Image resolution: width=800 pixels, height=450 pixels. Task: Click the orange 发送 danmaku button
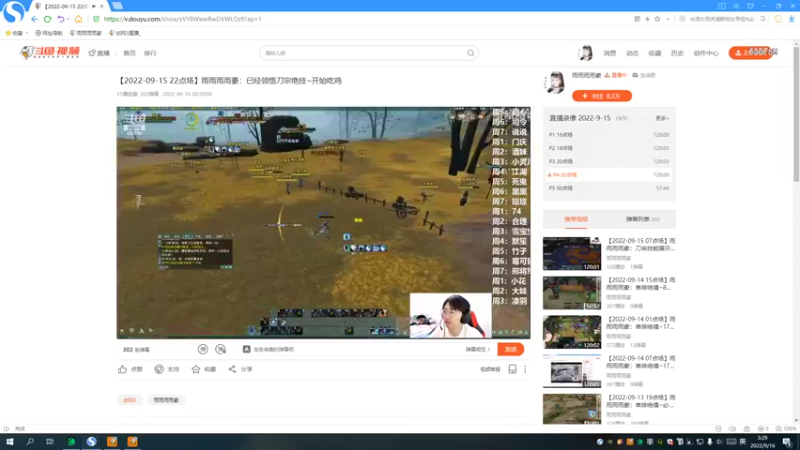pyautogui.click(x=511, y=349)
